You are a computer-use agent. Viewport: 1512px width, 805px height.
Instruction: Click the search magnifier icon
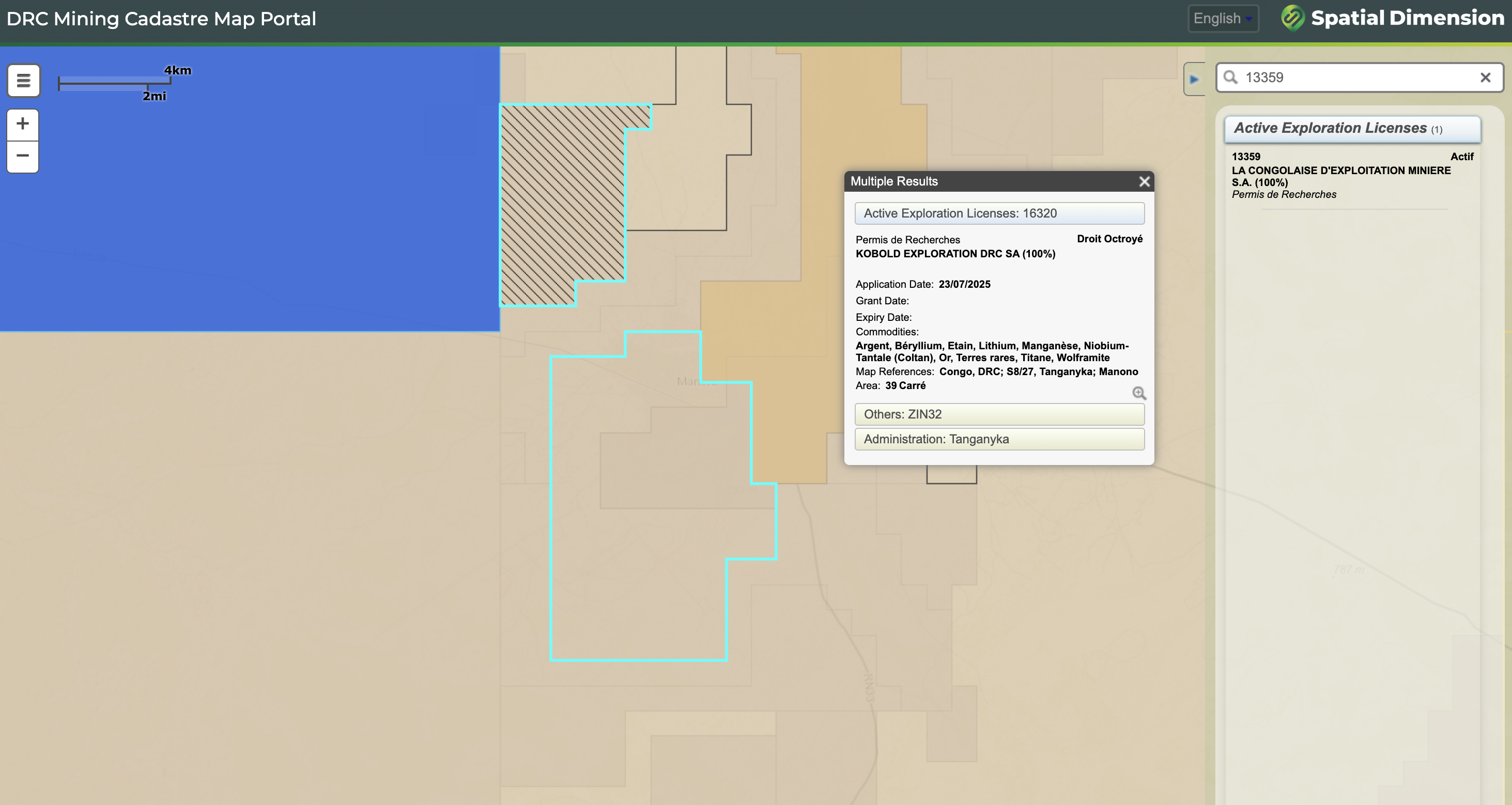1231,78
